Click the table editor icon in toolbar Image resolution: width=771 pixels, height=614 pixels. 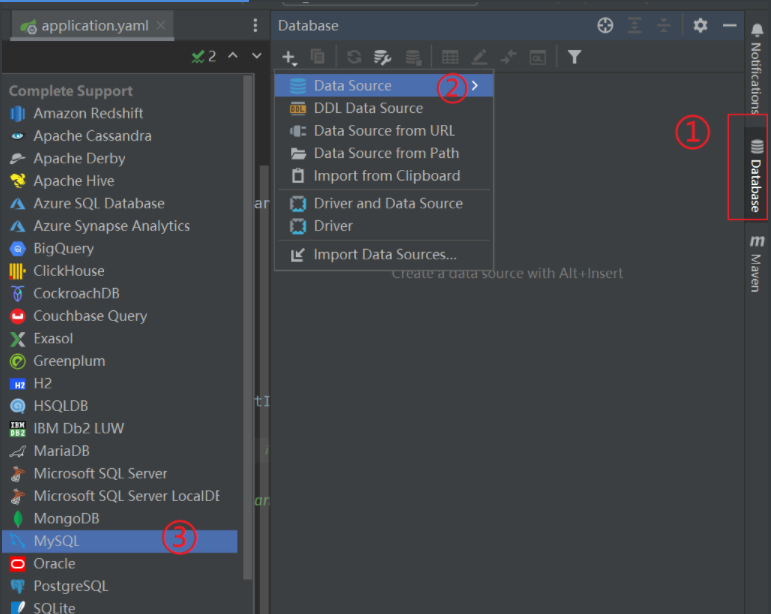tap(450, 57)
